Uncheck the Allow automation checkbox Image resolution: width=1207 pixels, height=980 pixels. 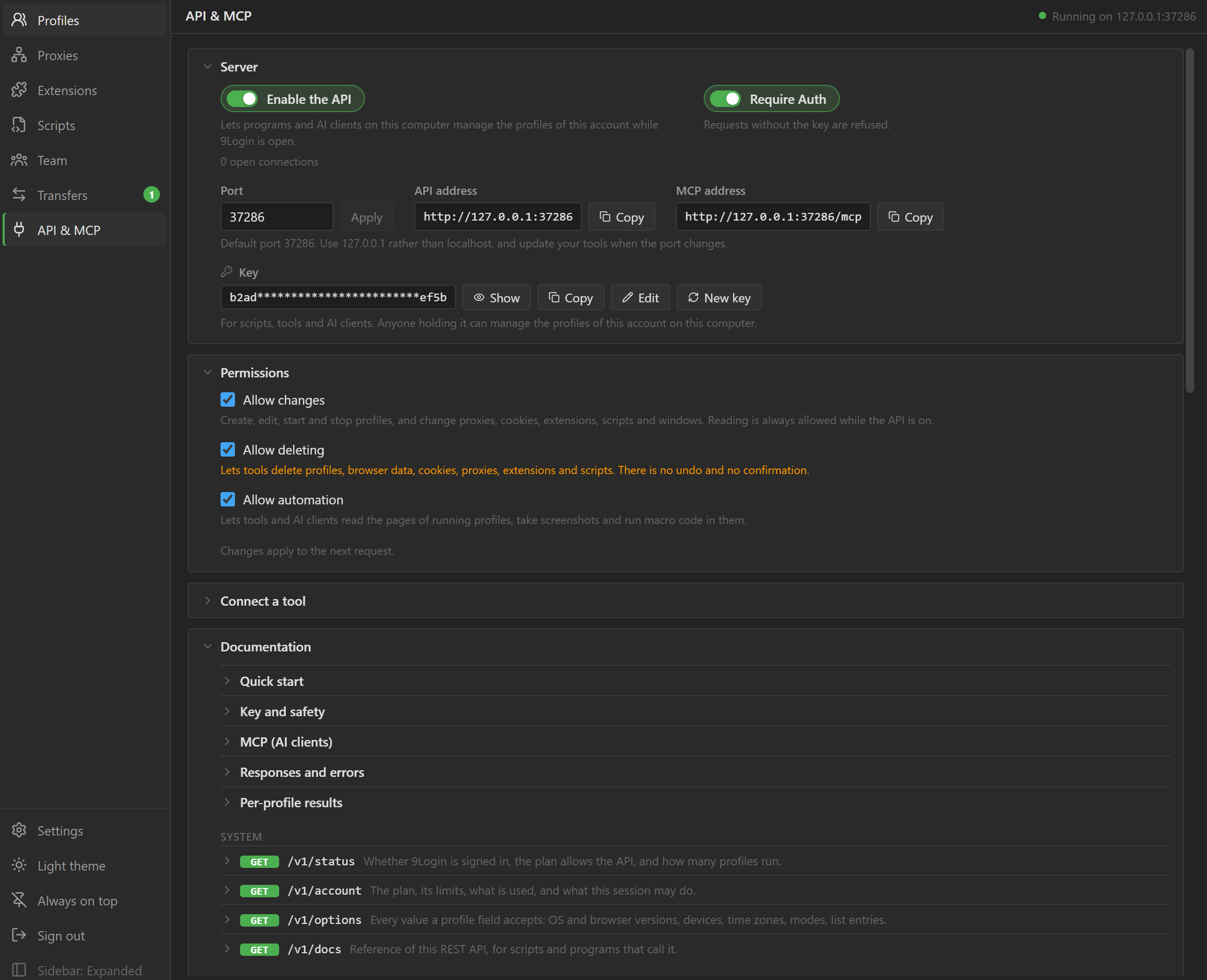click(227, 500)
